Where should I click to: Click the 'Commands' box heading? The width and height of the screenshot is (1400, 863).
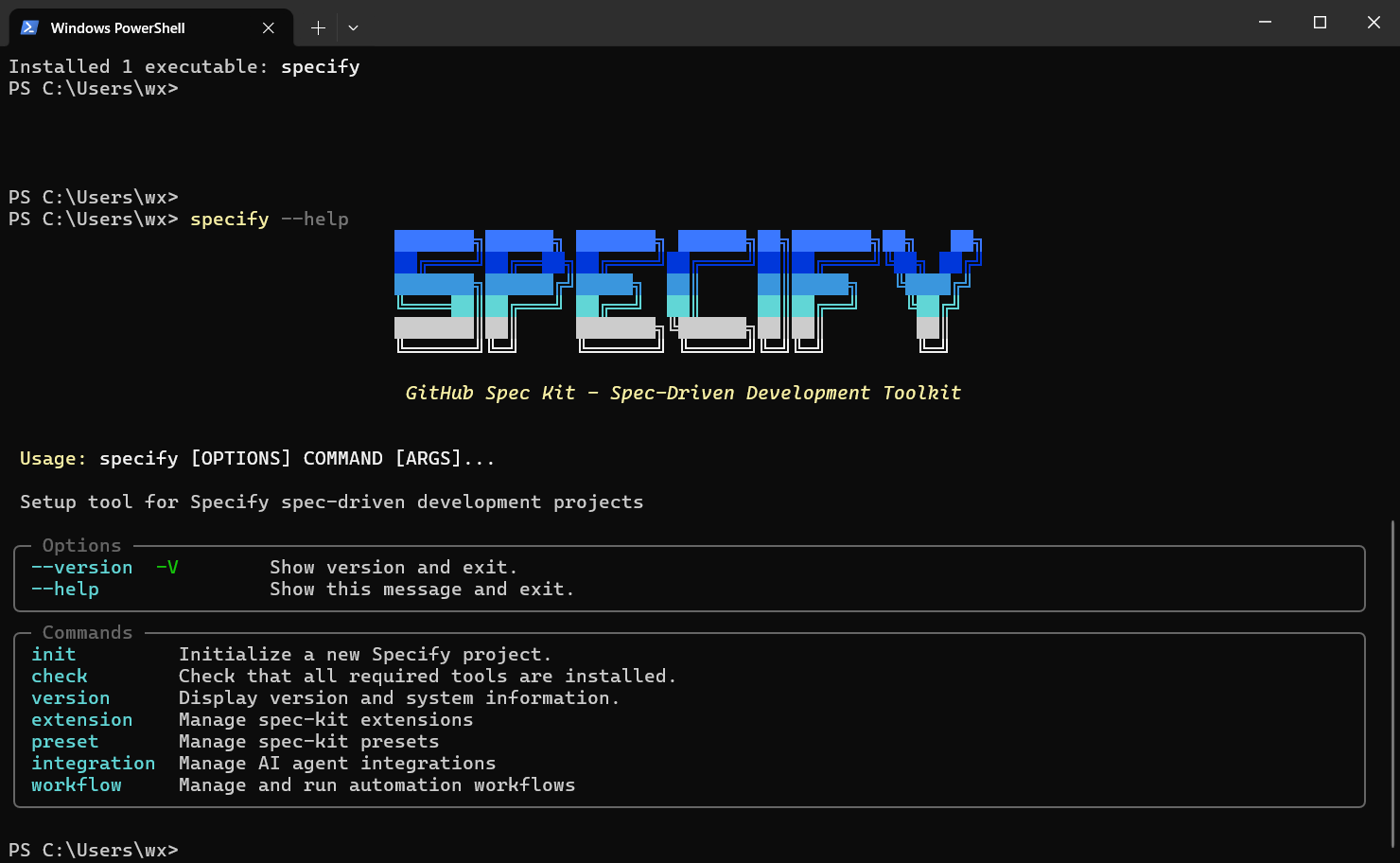click(87, 632)
